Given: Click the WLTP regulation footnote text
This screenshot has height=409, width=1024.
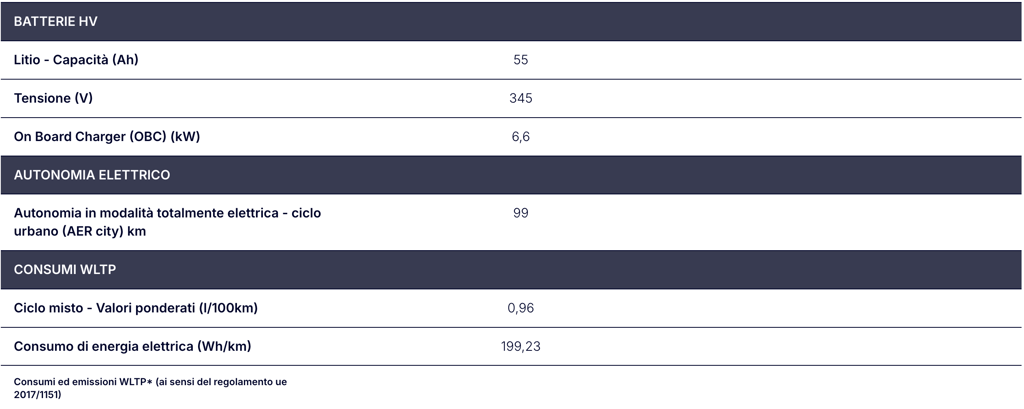Looking at the screenshot, I should (x=150, y=388).
